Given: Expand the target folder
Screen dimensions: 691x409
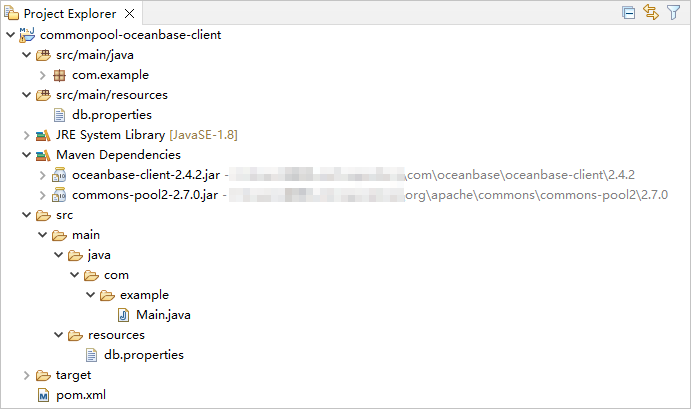Looking at the screenshot, I should pyautogui.click(x=26, y=375).
